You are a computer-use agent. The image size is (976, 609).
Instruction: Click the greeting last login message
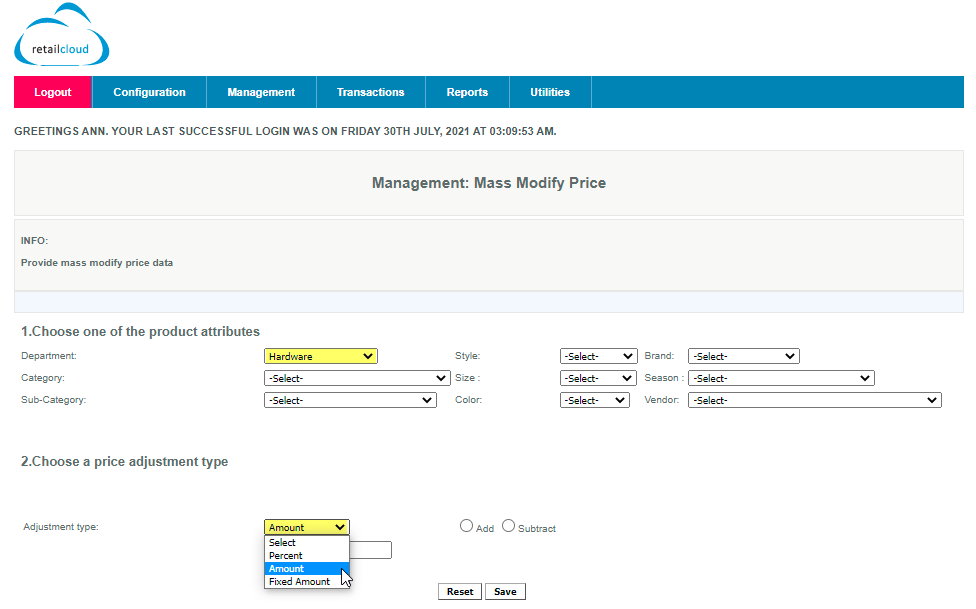(285, 131)
